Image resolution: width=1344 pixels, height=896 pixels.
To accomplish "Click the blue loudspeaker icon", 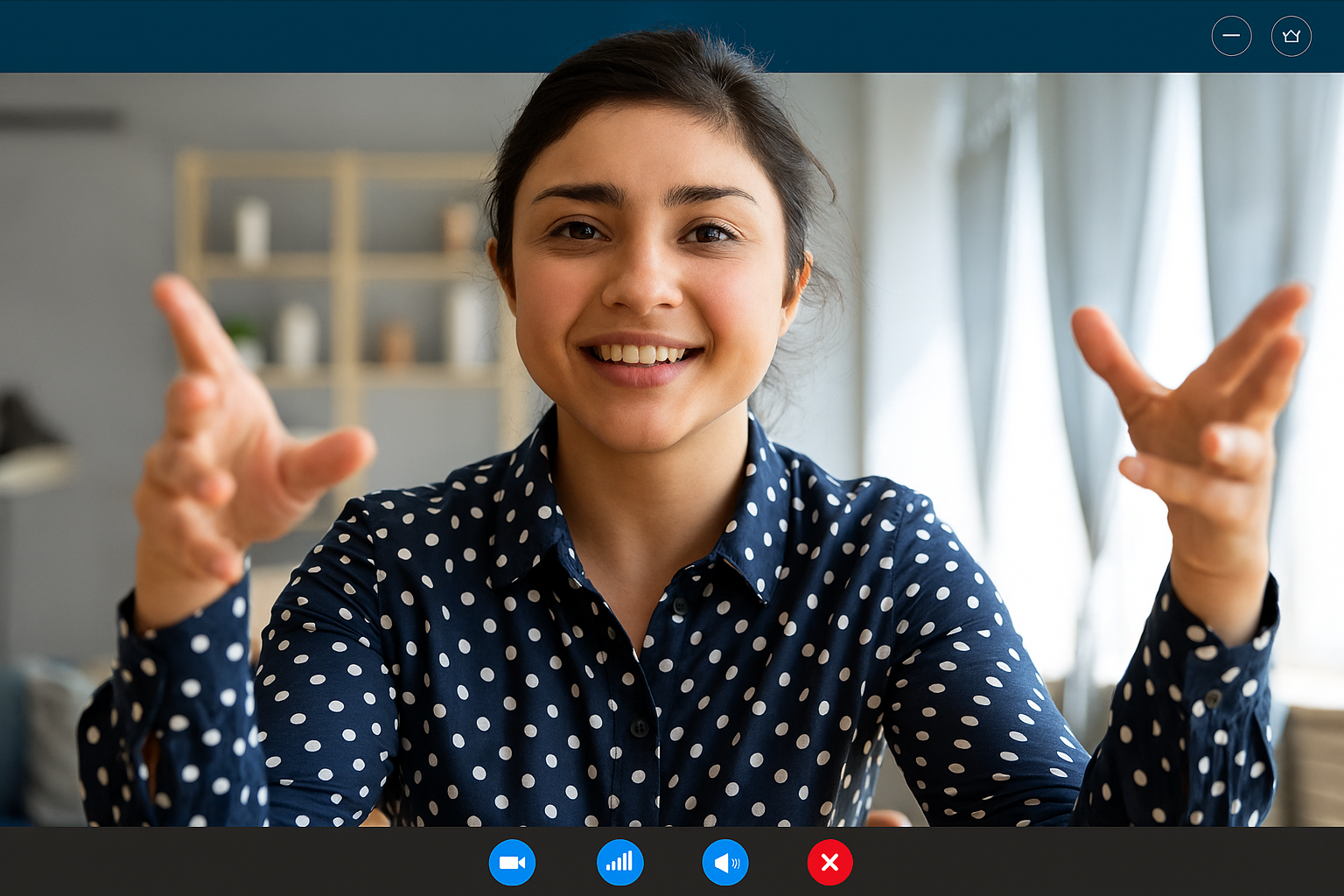I will coord(725,863).
